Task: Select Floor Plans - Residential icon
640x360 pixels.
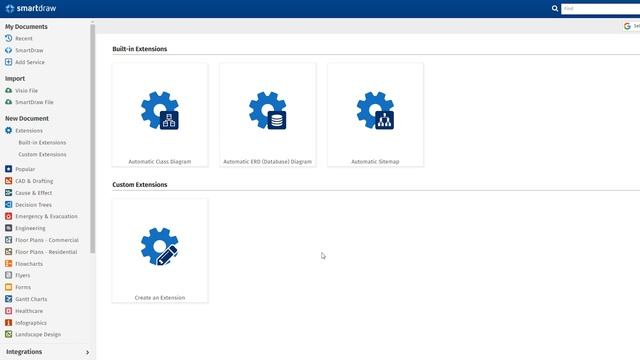Action: tap(9, 252)
